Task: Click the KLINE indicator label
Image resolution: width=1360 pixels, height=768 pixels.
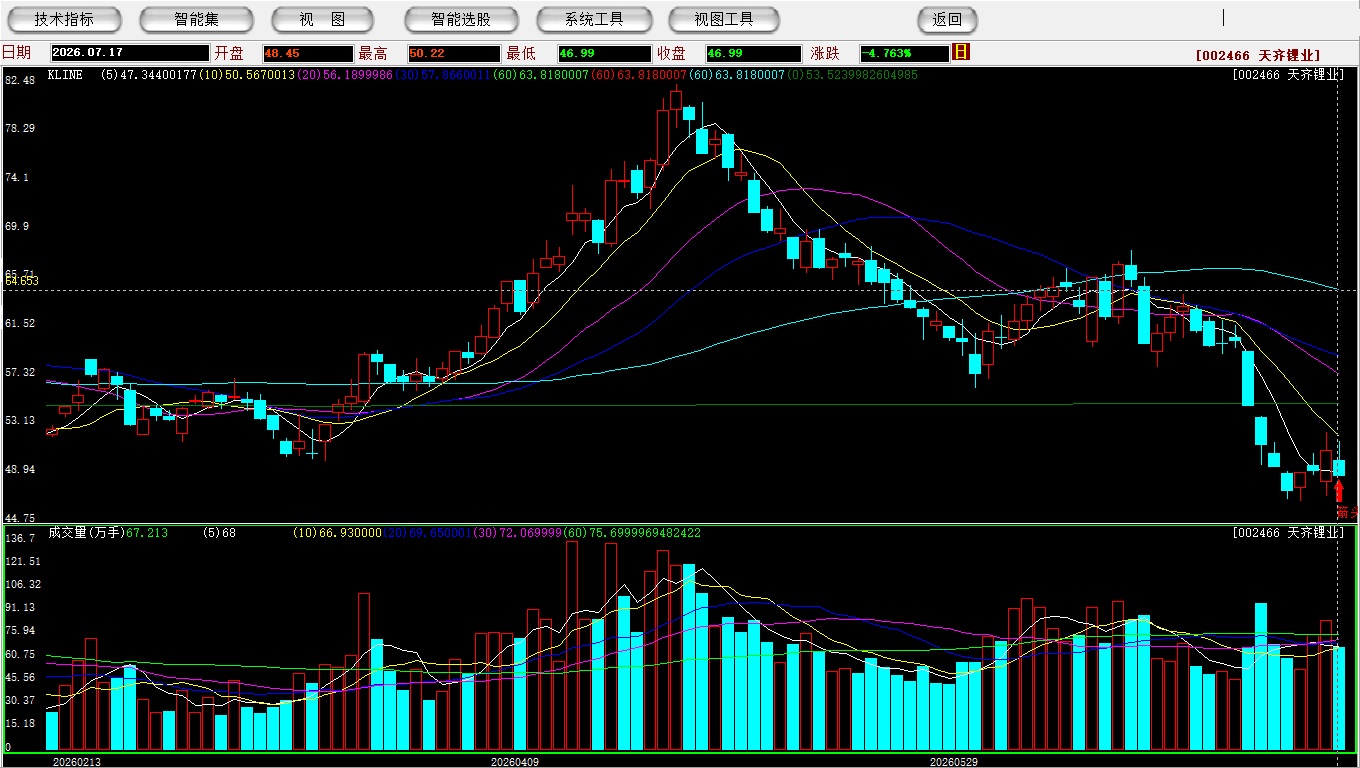Action: coord(65,75)
